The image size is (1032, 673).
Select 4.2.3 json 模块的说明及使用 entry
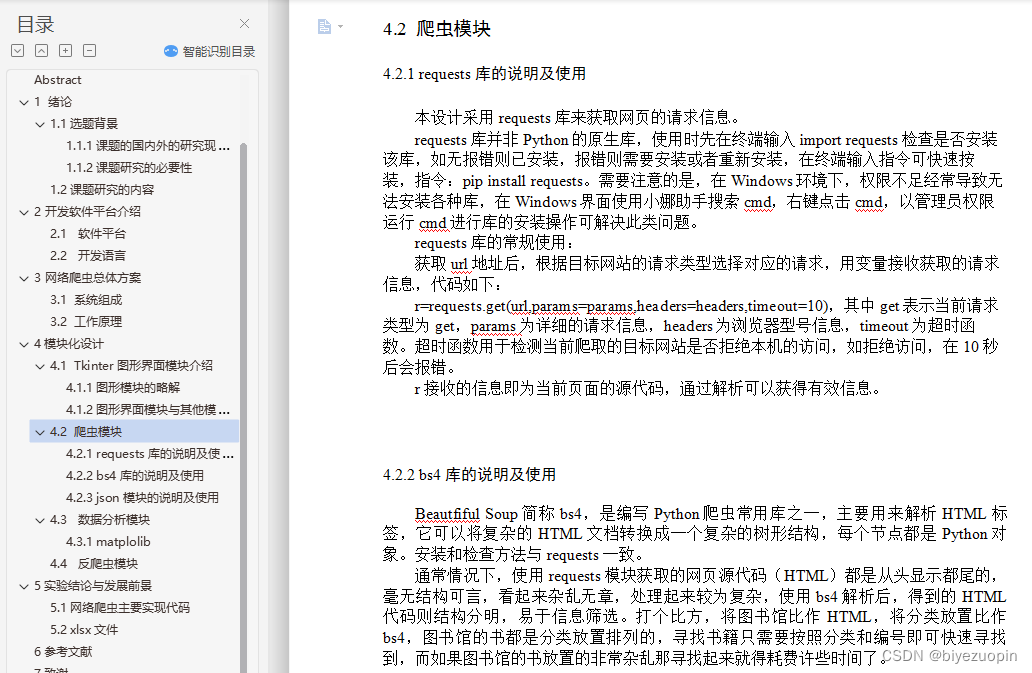(x=142, y=498)
